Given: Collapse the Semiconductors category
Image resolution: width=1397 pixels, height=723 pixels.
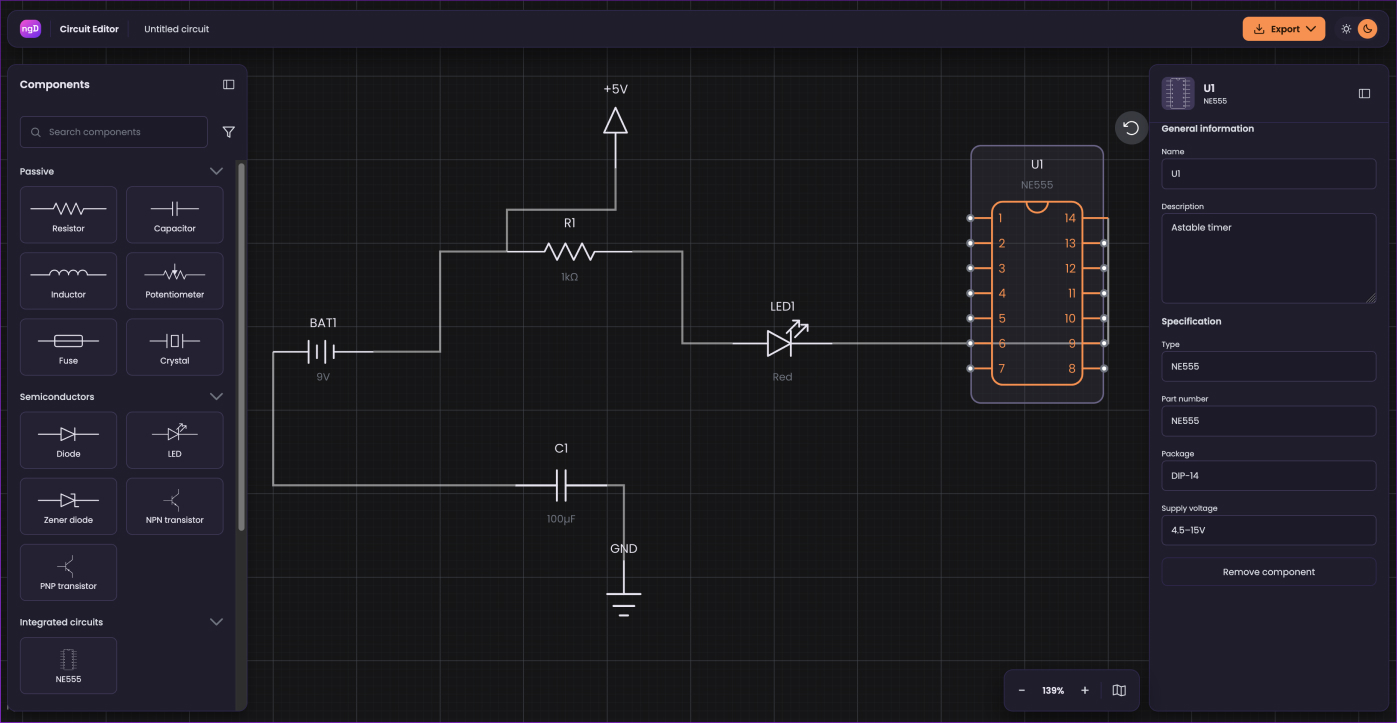Looking at the screenshot, I should [216, 397].
